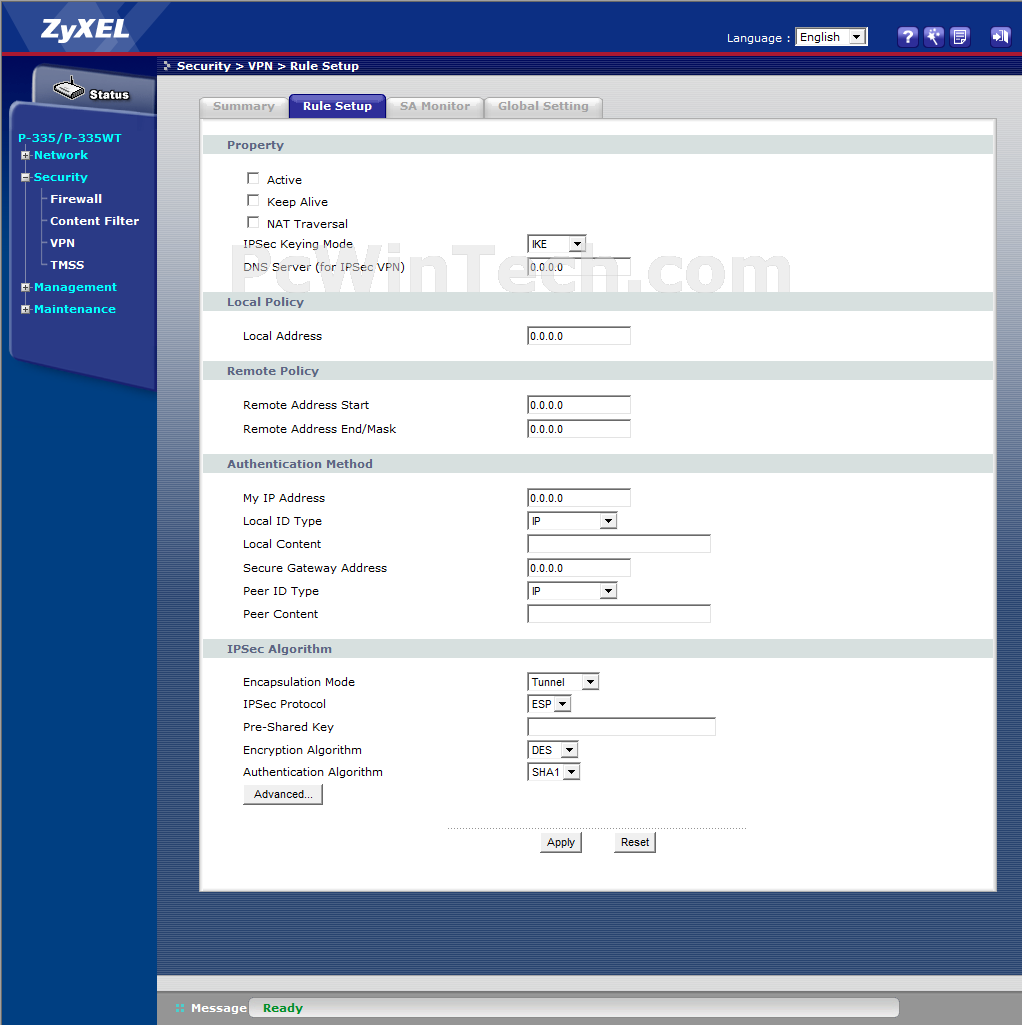Viewport: 1022px width, 1025px height.
Task: Open VPN in the sidebar
Action: pos(63,243)
